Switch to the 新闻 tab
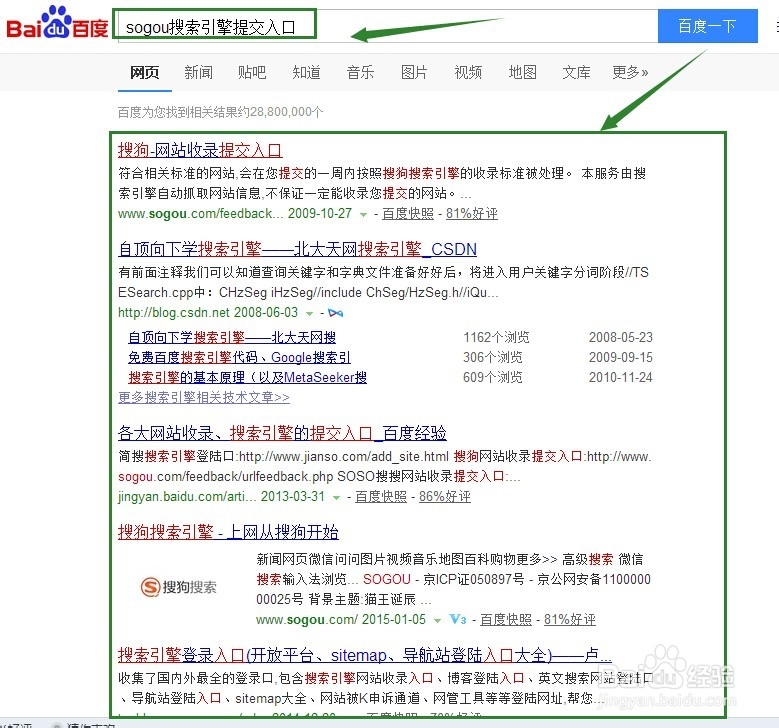The width and height of the screenshot is (779, 728). pos(198,73)
